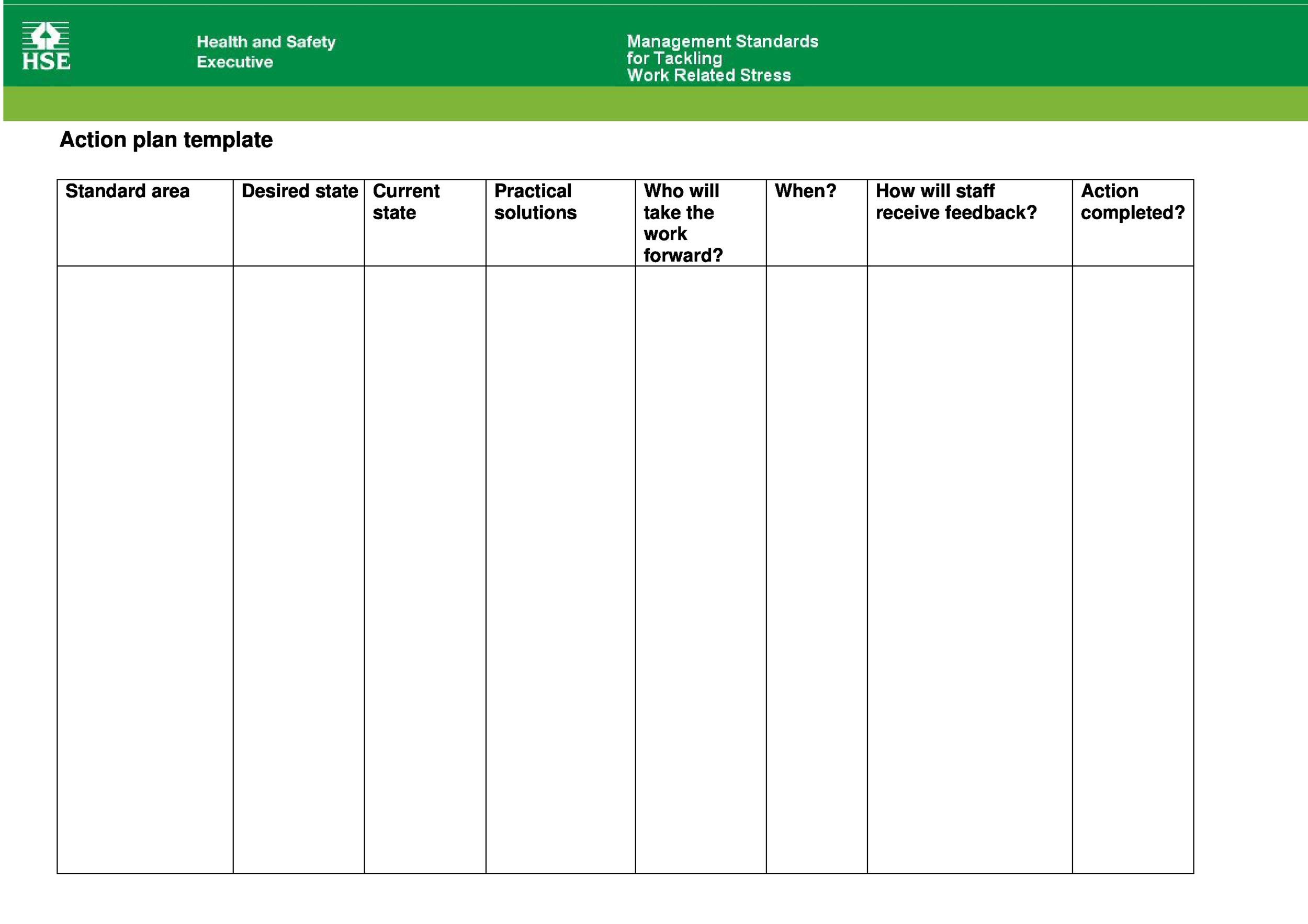1308x924 pixels.
Task: Click inside the empty 'Current state' cell
Action: [x=424, y=569]
